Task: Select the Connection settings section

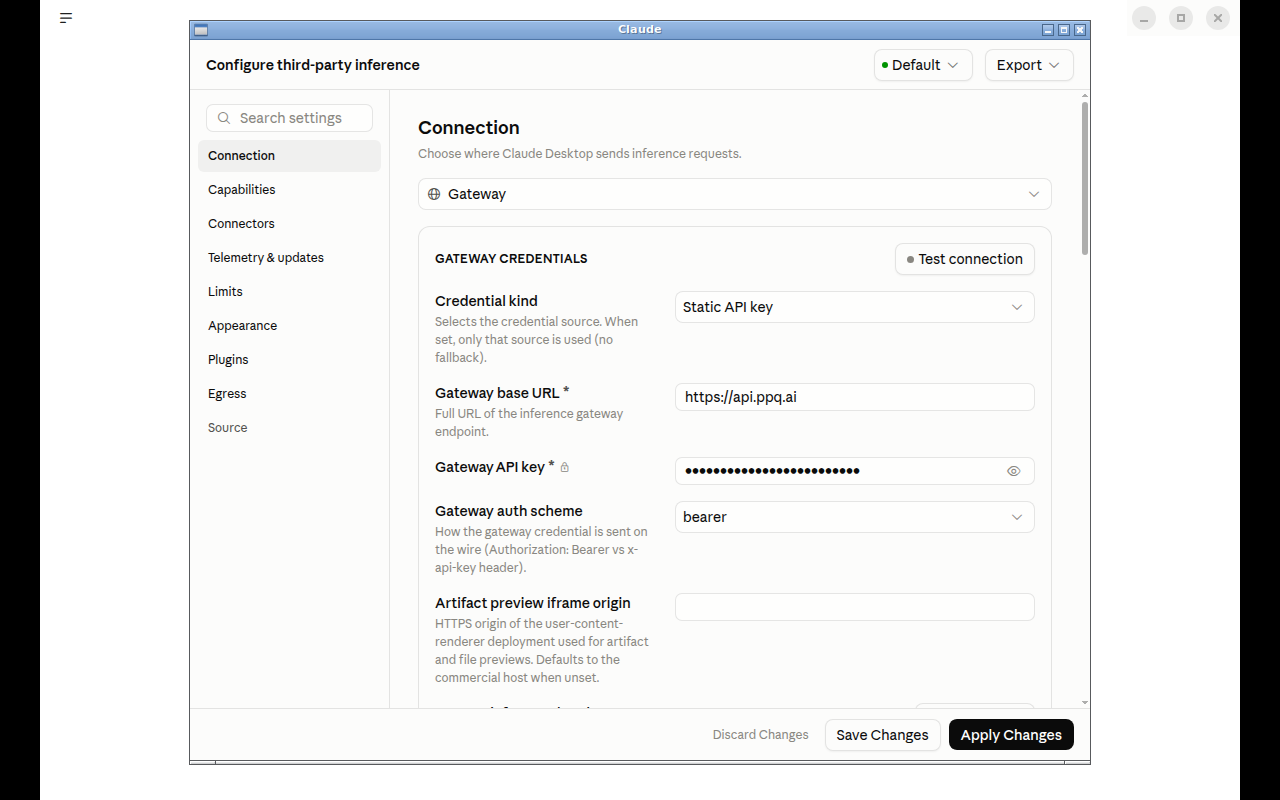Action: 289,156
